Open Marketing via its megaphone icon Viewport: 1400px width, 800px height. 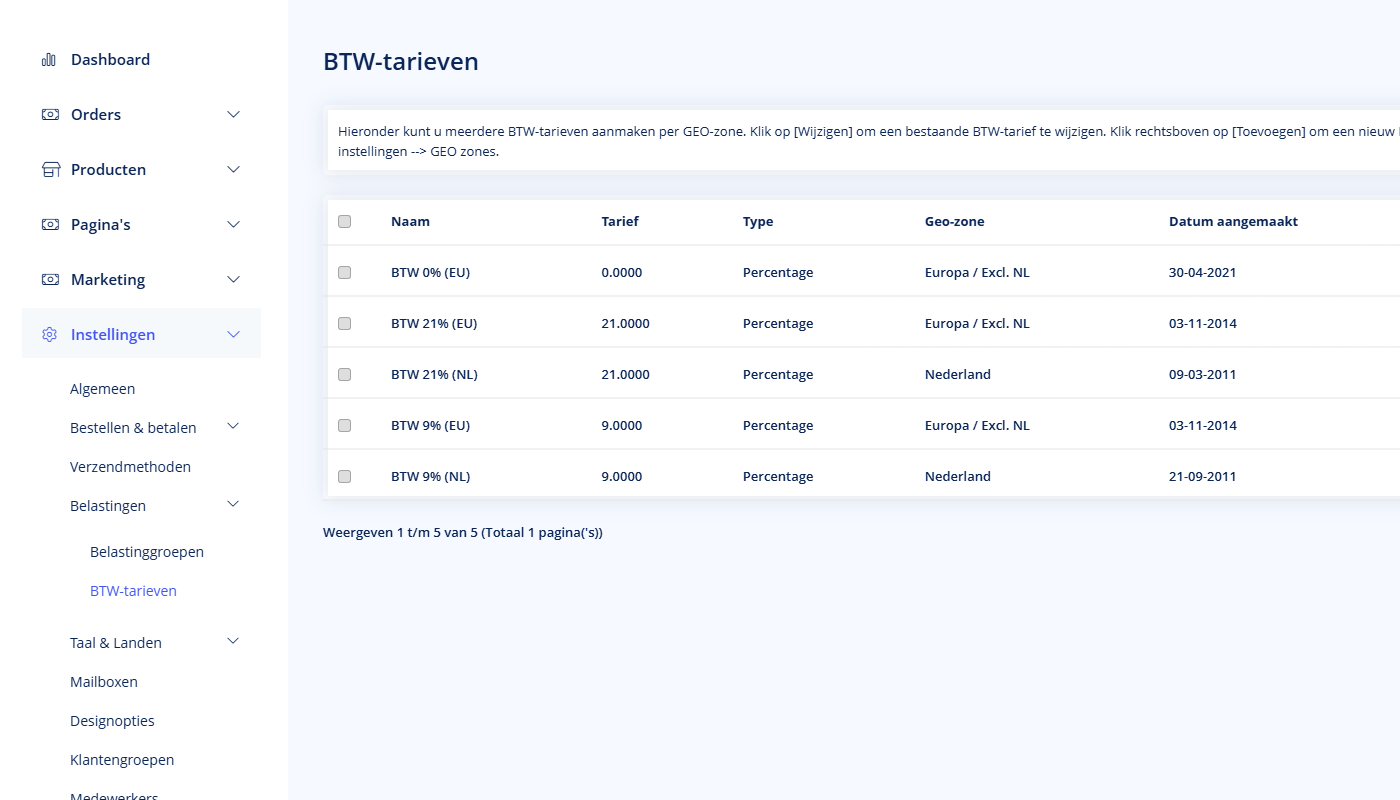(x=49, y=279)
